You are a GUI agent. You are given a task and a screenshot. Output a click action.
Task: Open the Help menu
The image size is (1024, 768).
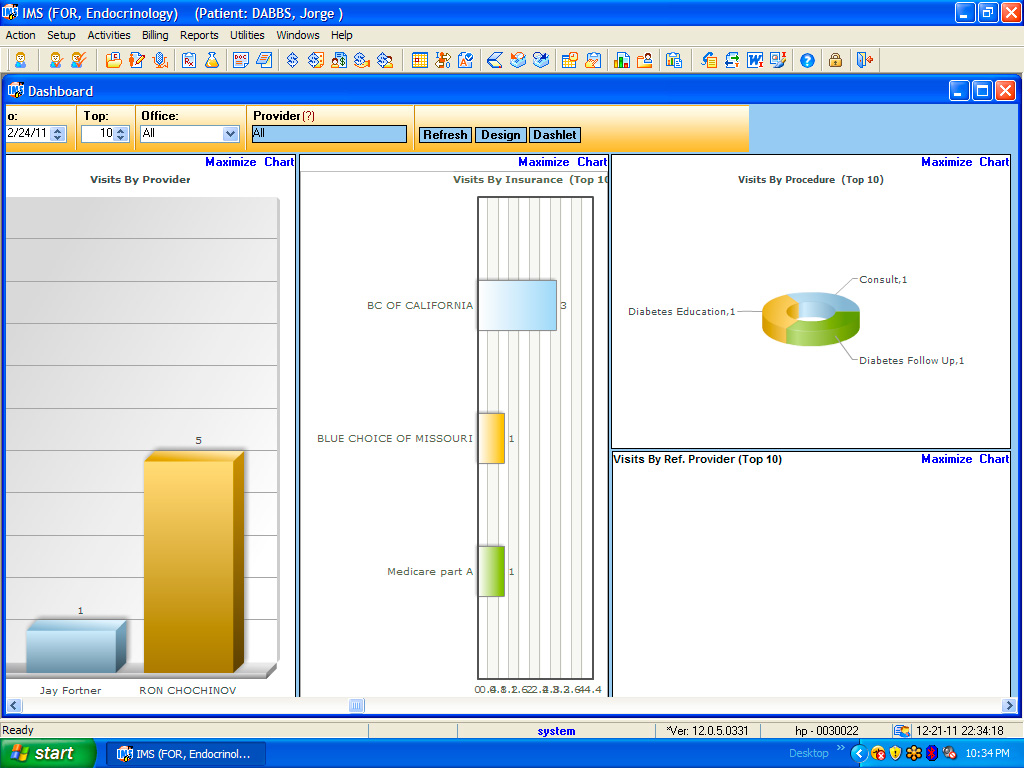click(342, 35)
